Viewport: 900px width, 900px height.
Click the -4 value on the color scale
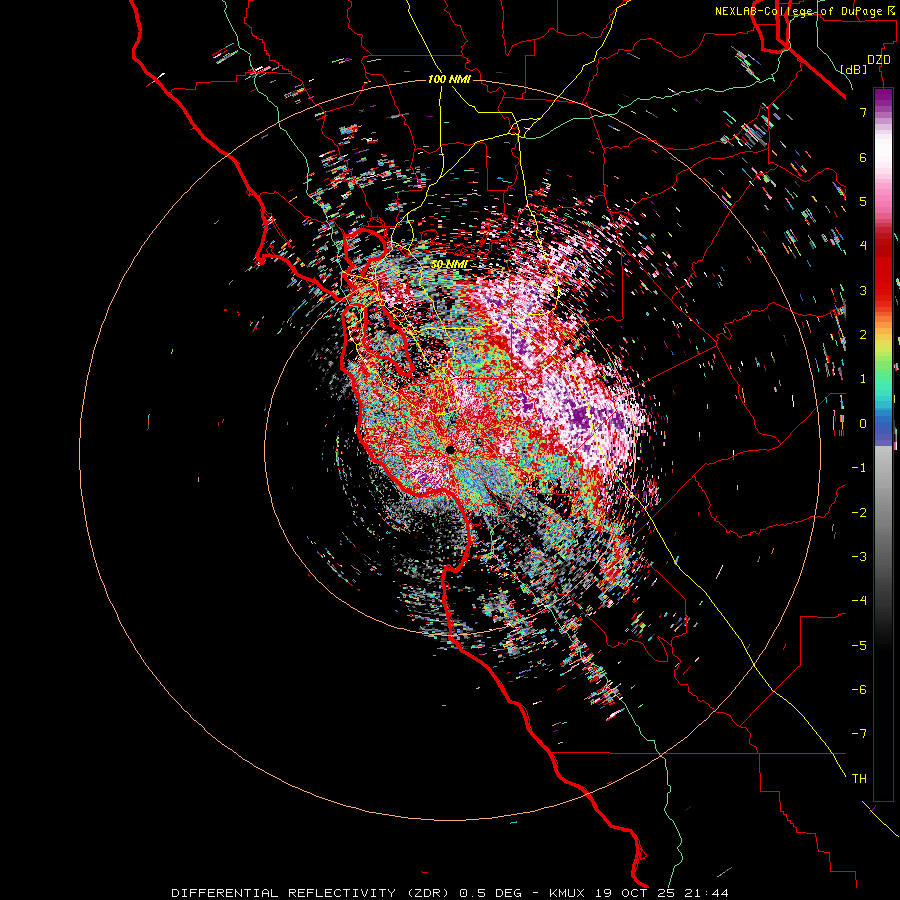pyautogui.click(x=859, y=601)
